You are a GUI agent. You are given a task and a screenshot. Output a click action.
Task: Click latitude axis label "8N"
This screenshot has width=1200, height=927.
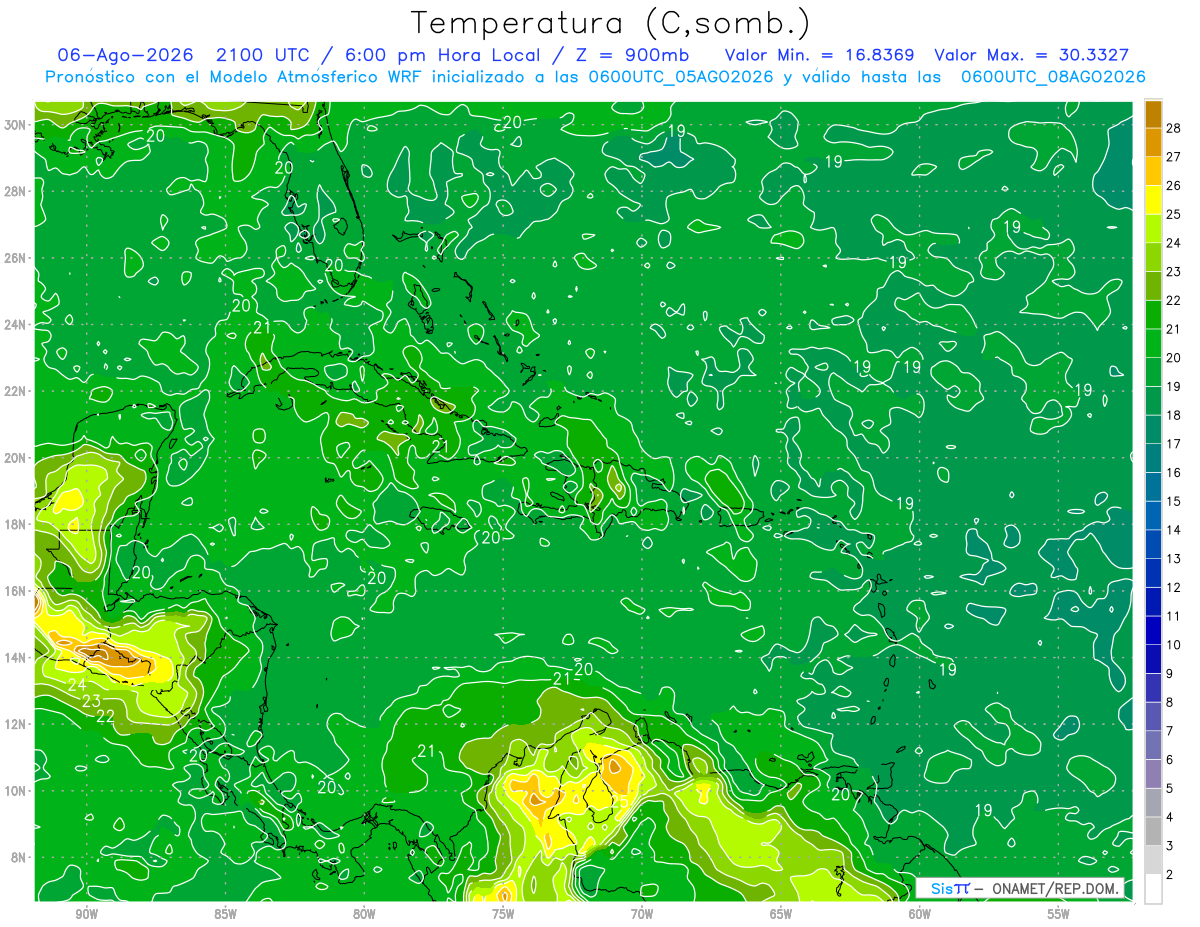(19, 857)
